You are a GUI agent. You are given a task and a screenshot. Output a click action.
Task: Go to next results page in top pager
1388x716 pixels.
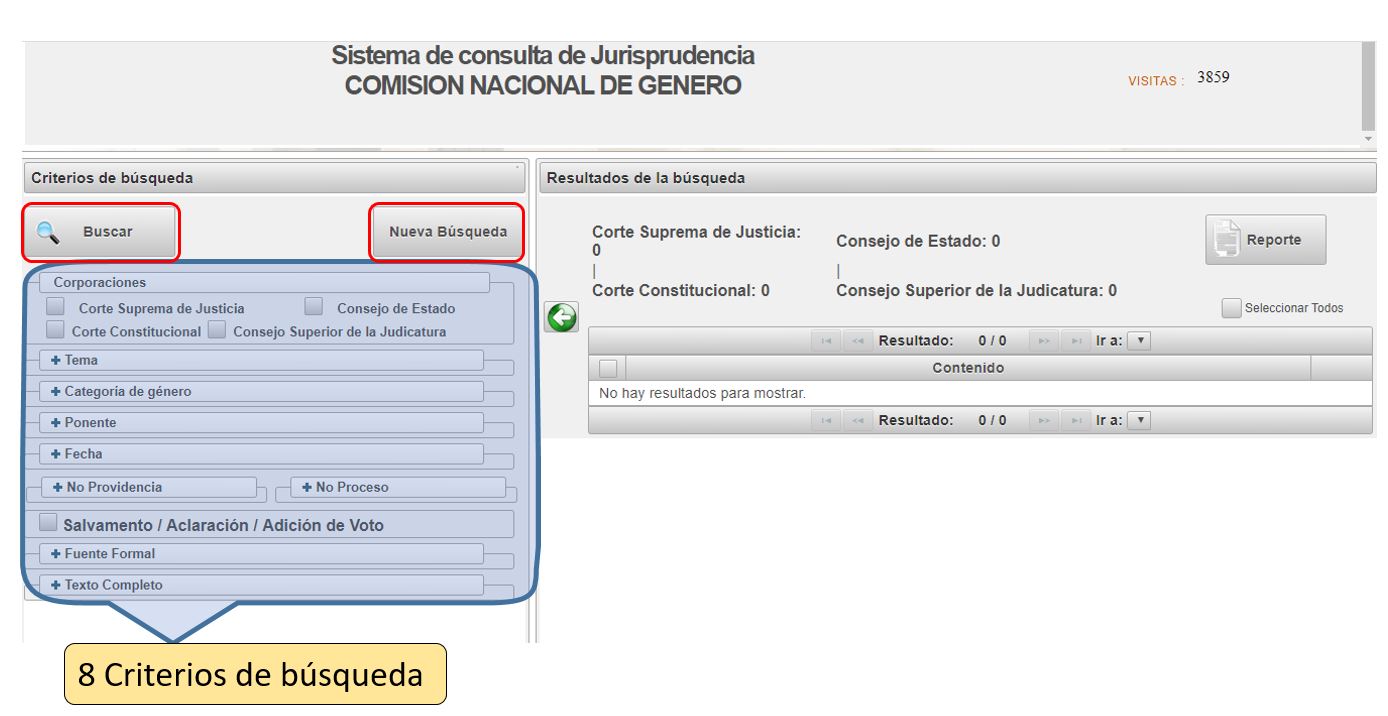(x=1043, y=341)
